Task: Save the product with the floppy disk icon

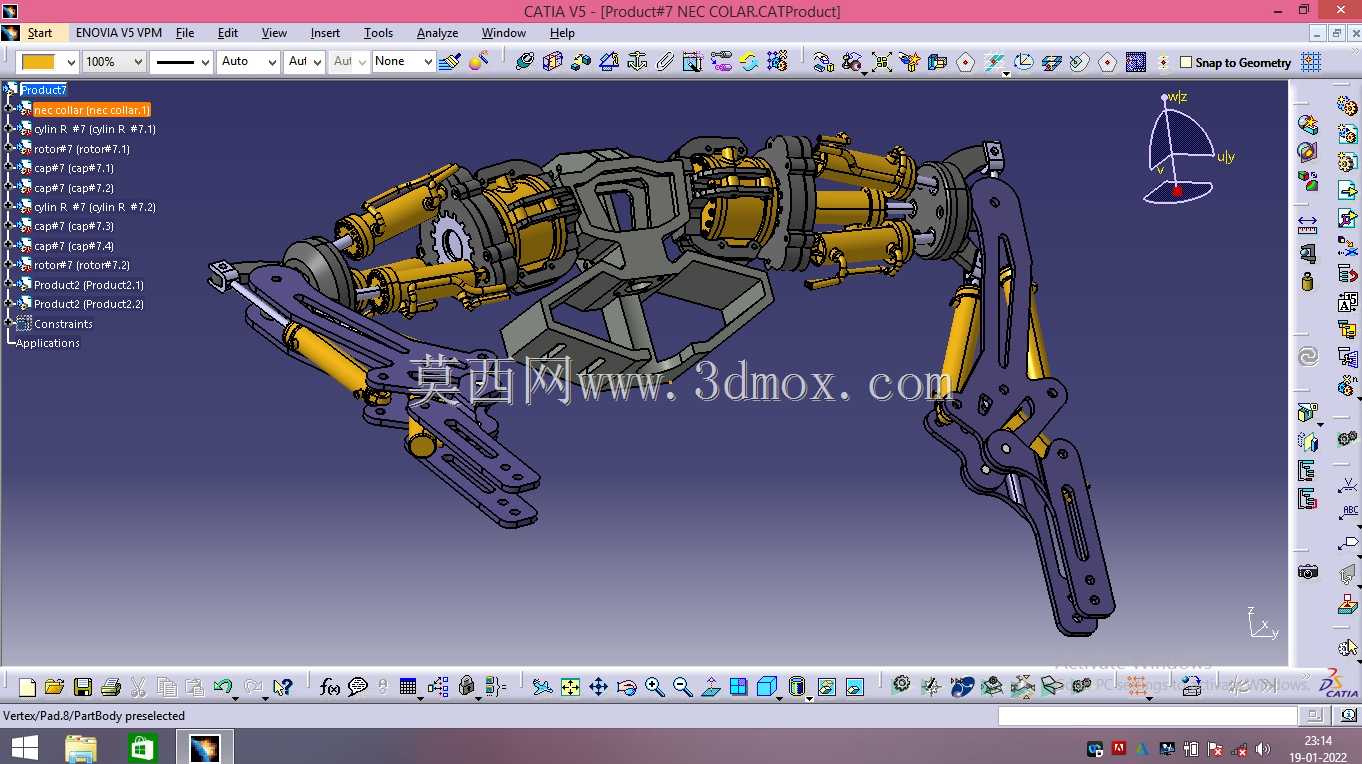Action: (83, 687)
